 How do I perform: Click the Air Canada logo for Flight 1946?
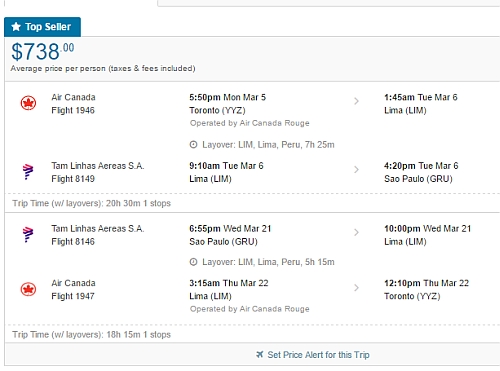(x=28, y=103)
